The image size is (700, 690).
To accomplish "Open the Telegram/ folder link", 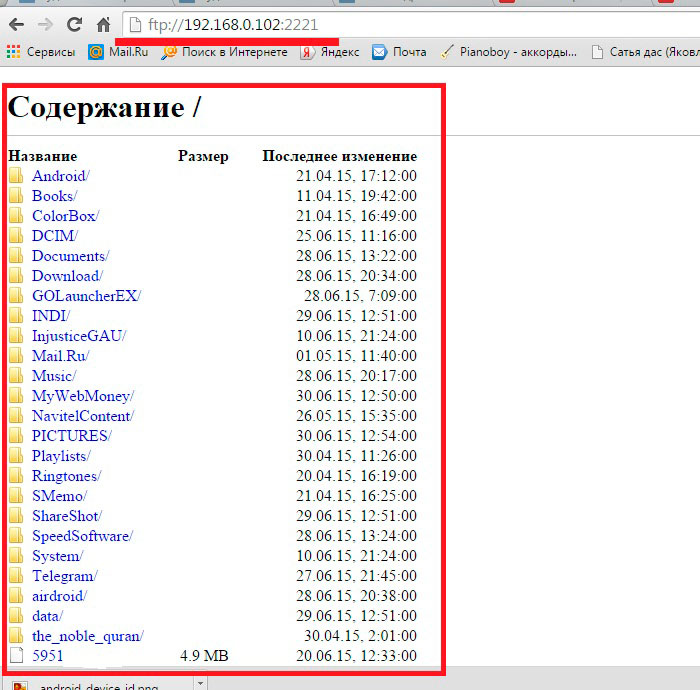I will click(x=65, y=576).
